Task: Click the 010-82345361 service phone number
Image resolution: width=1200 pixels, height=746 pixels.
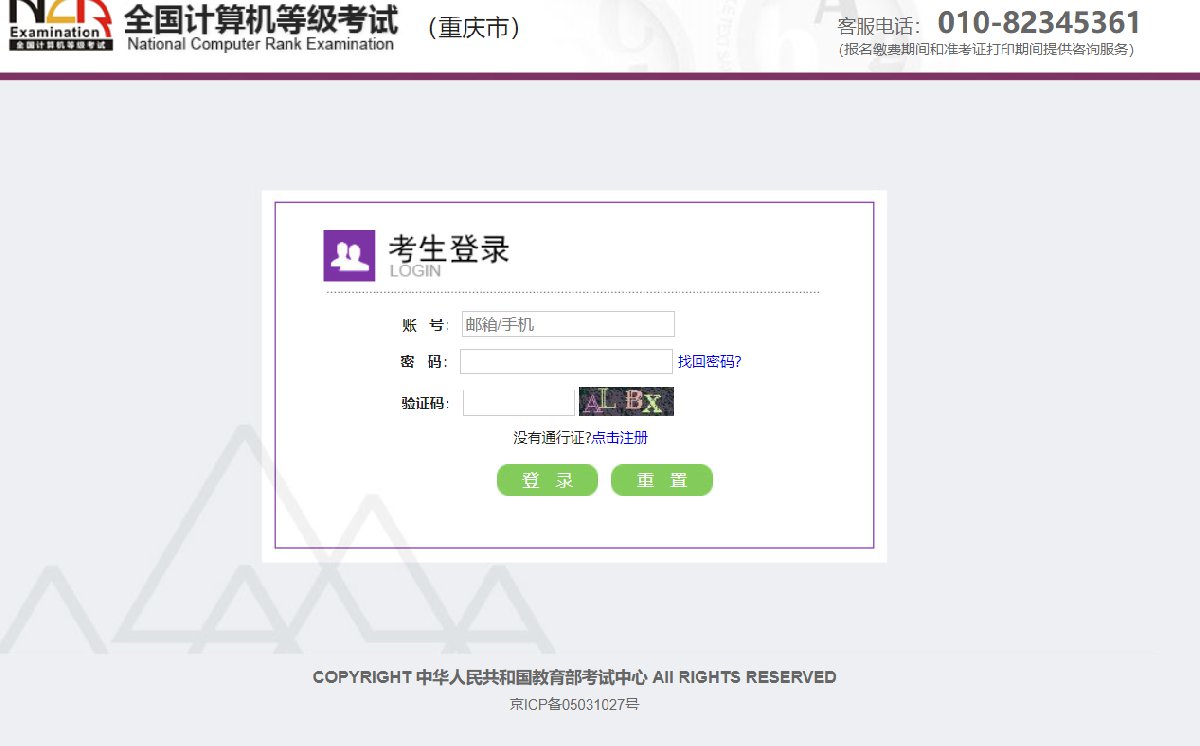Action: point(1038,22)
